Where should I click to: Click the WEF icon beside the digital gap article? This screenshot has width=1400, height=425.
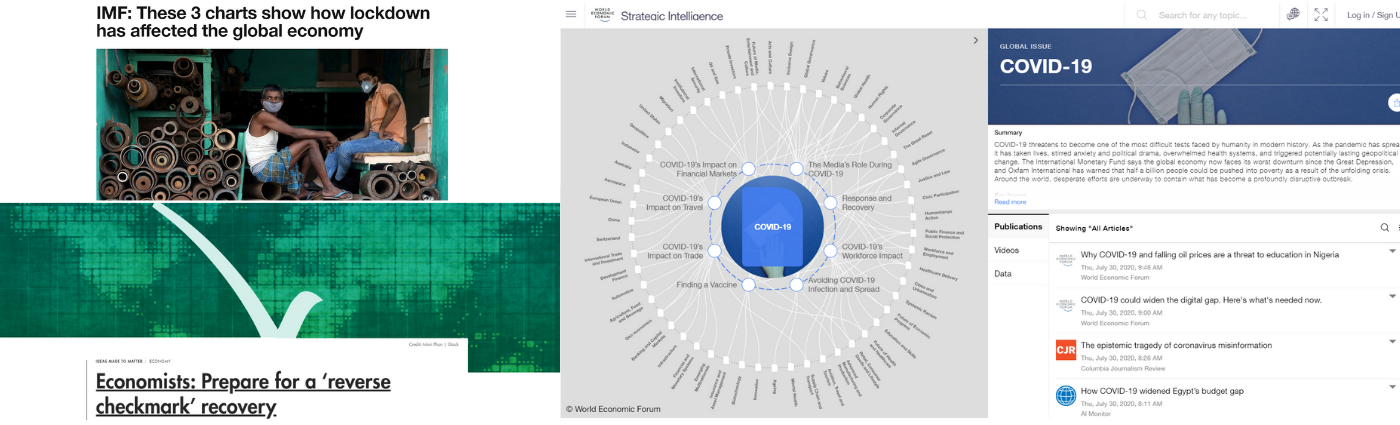pos(1066,304)
